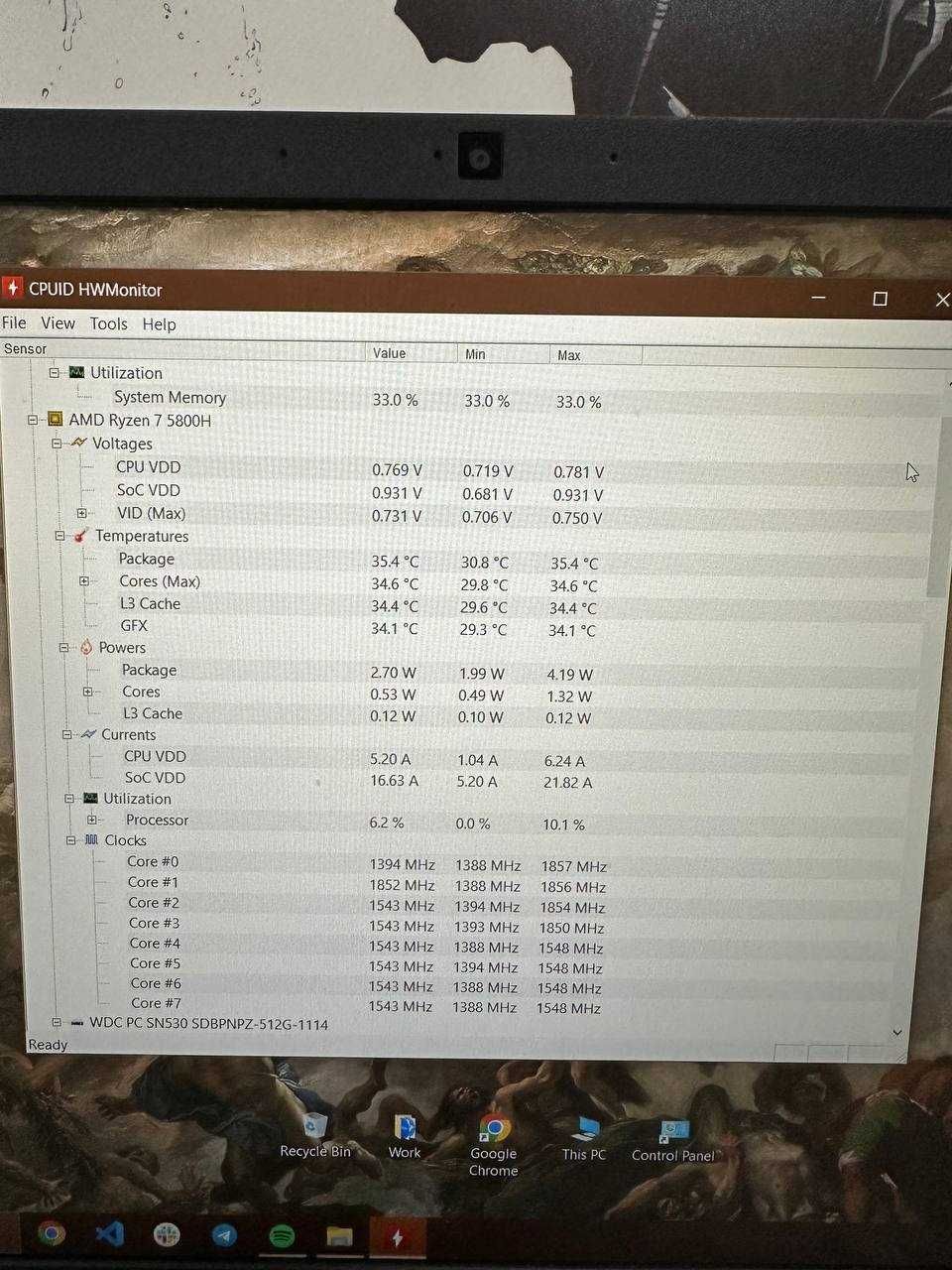Open the Tools menu
Image resolution: width=952 pixels, height=1270 pixels.
[108, 323]
